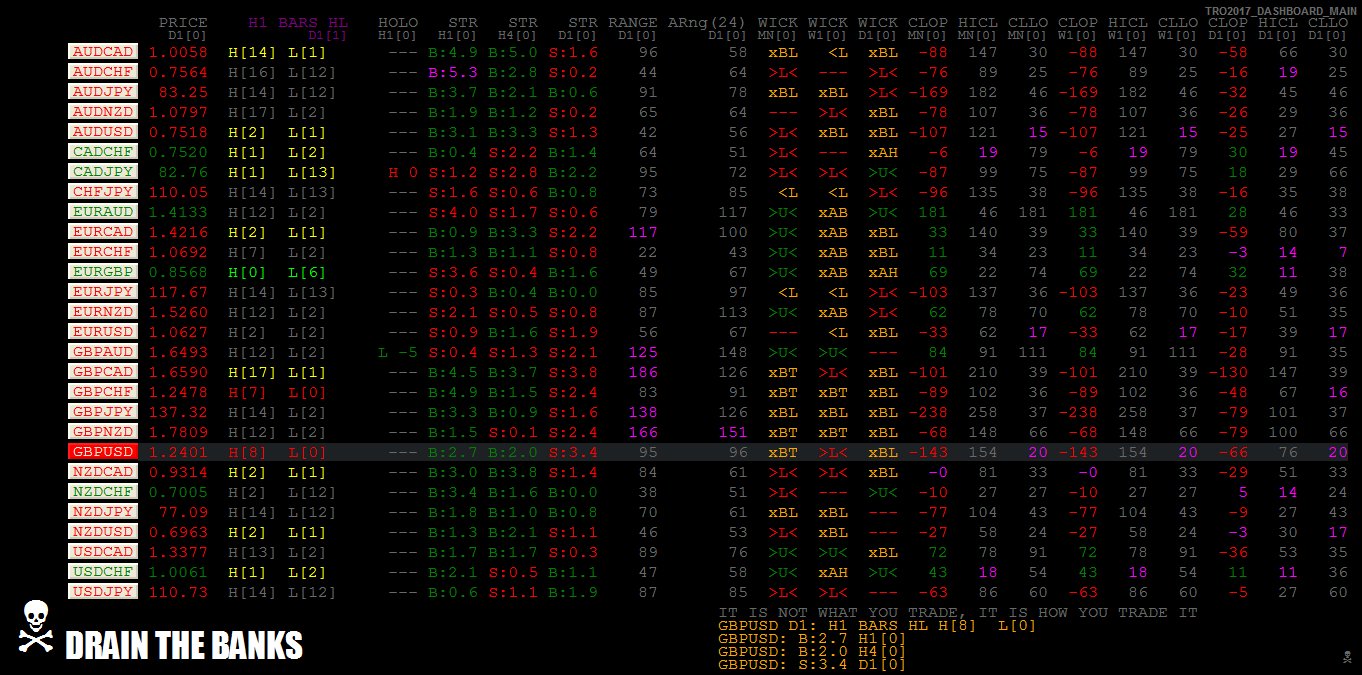Click the NZDJPY price 77.09

(x=183, y=512)
